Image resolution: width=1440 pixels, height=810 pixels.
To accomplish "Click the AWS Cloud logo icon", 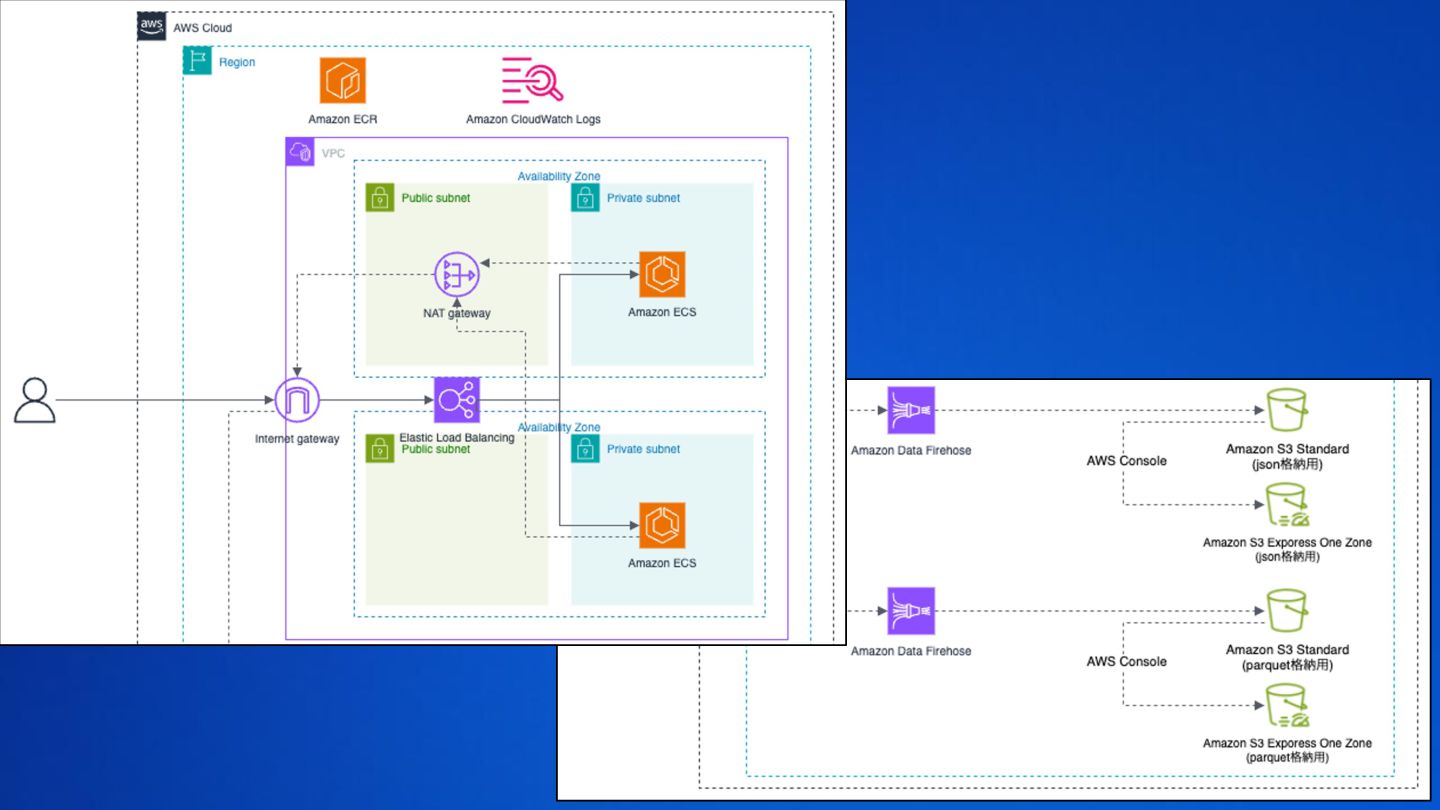I will (152, 27).
